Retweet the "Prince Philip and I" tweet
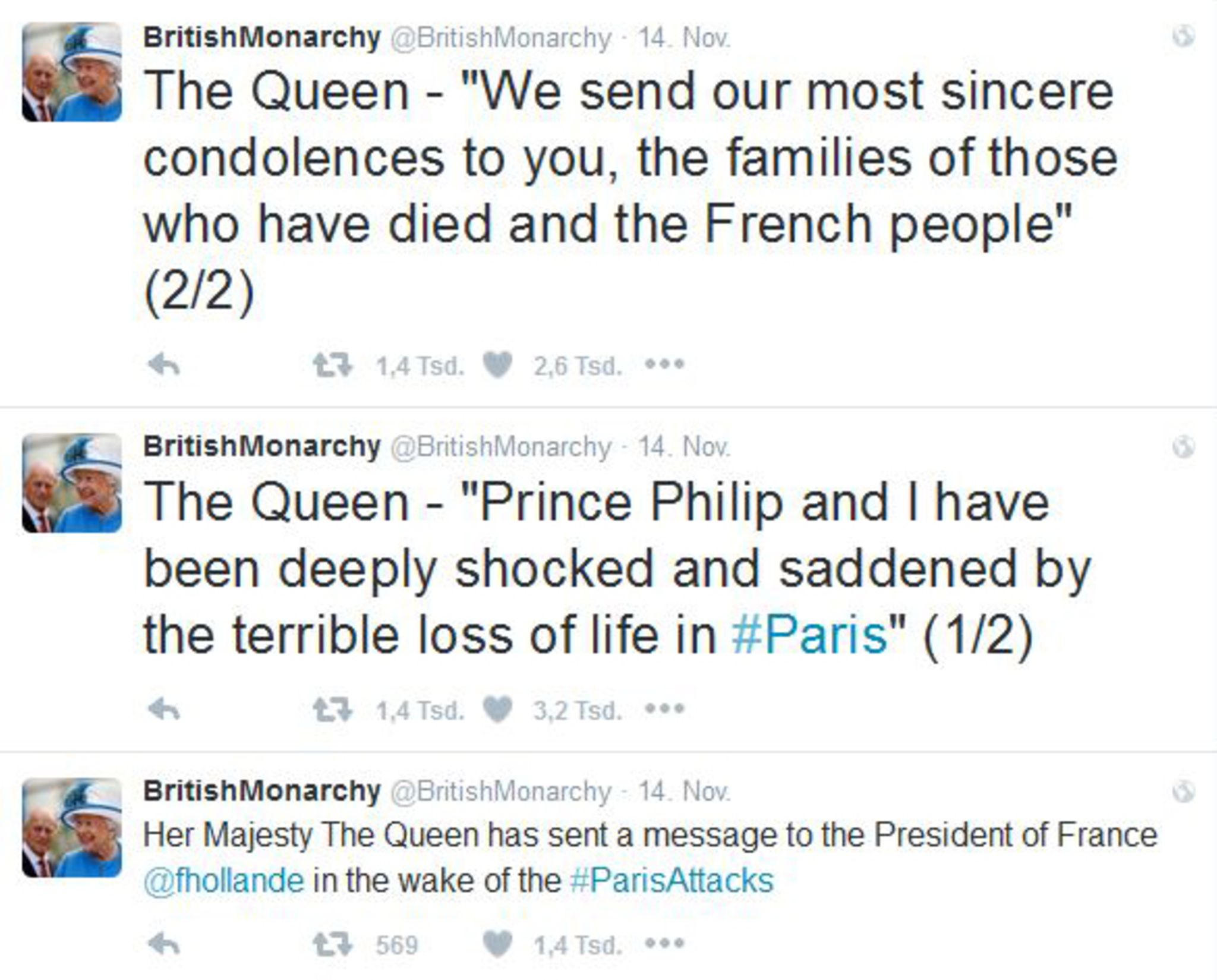This screenshot has height=980, width=1217. [333, 710]
